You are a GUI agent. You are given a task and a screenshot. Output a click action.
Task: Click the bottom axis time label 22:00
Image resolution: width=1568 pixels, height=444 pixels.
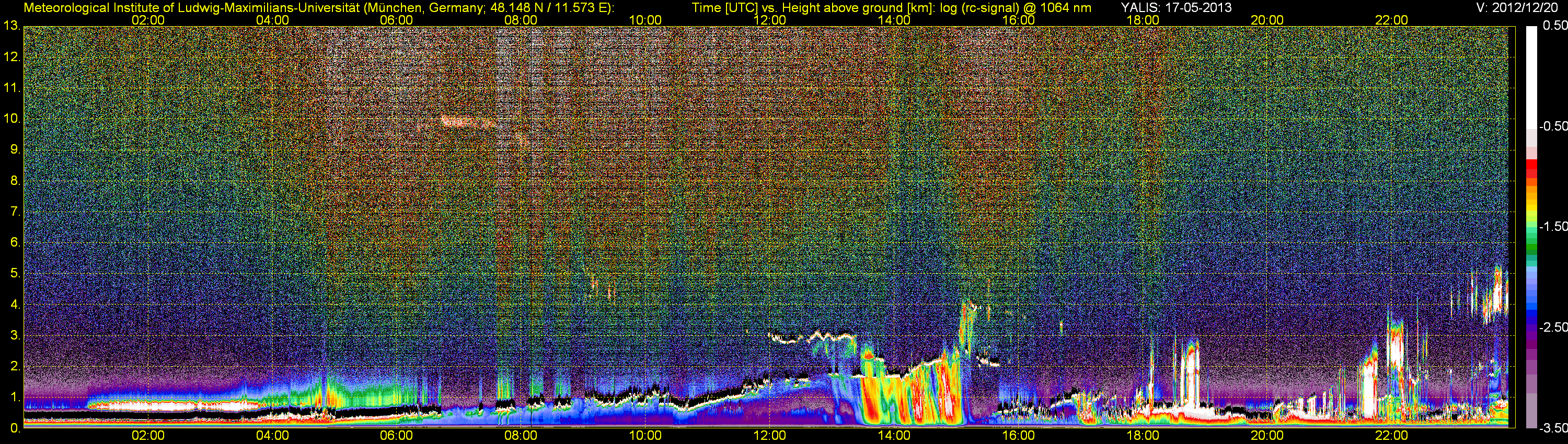(x=1391, y=436)
